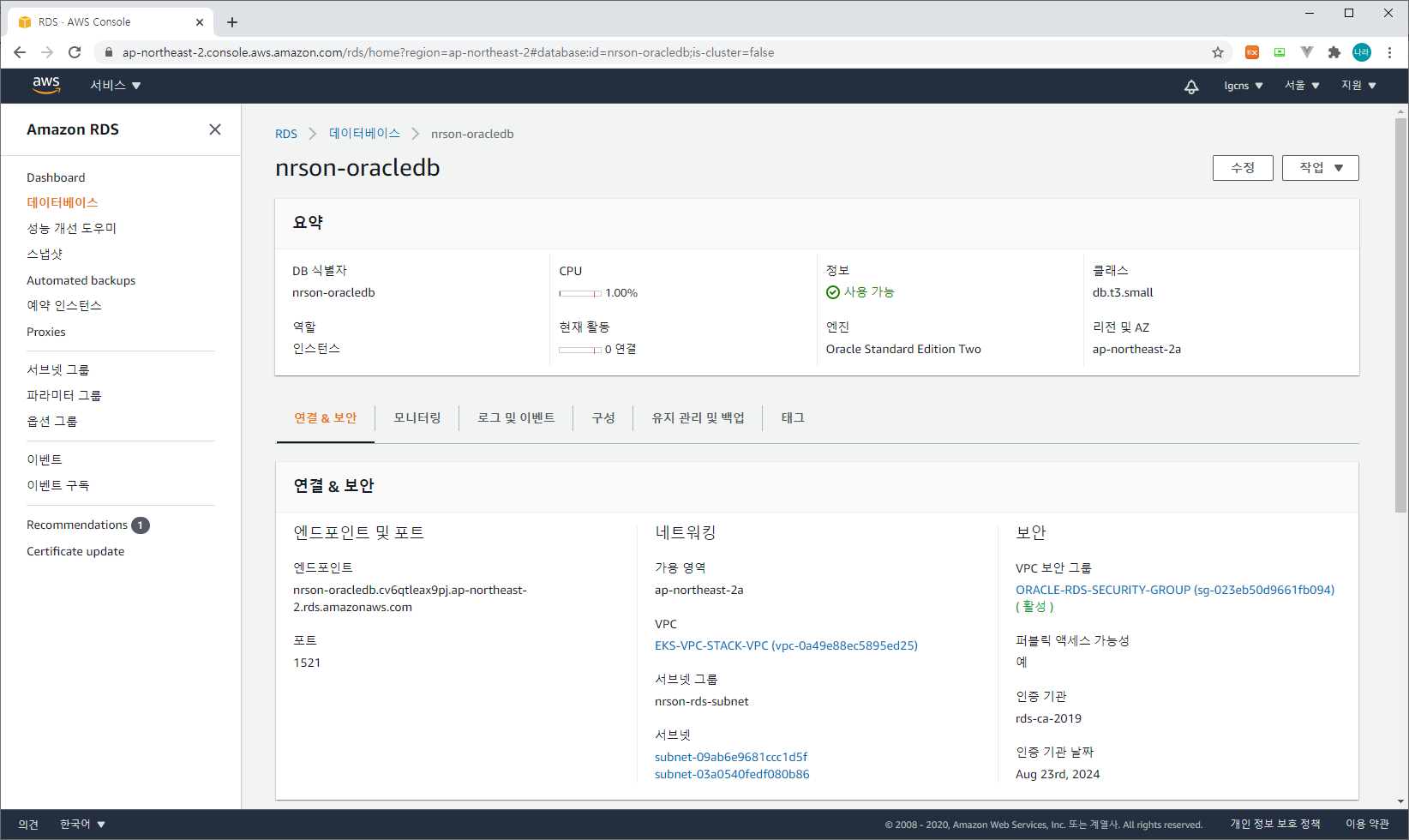Expand the 서비스 services dropdown
The height and width of the screenshot is (840, 1409).
click(116, 85)
